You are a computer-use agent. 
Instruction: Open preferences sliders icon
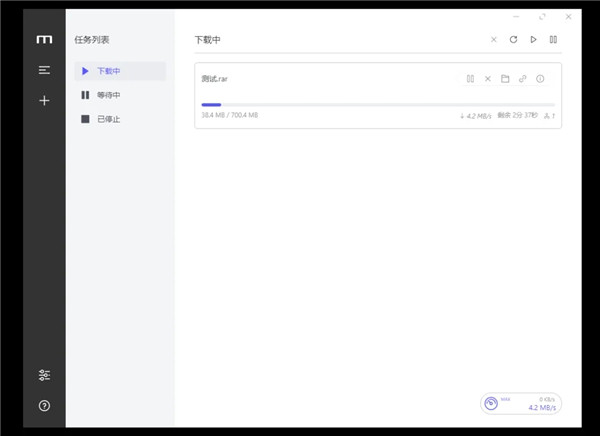44,375
